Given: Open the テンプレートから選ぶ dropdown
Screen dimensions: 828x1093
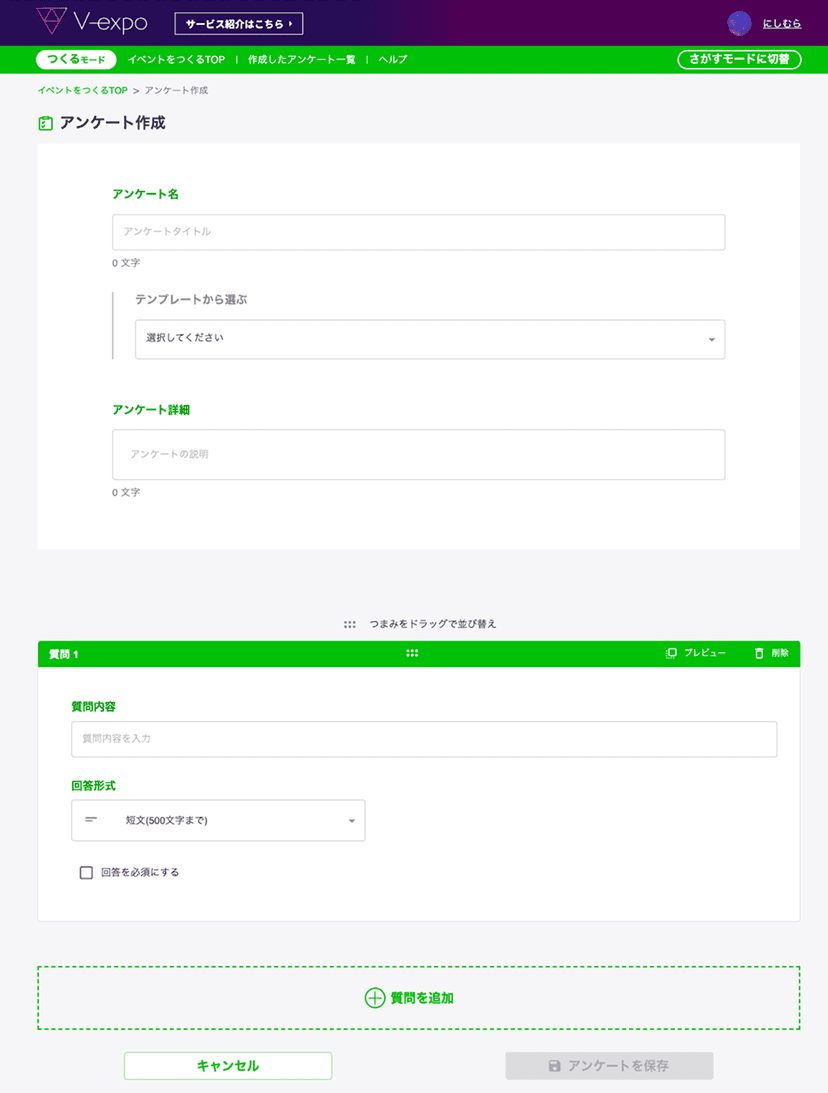Looking at the screenshot, I should point(430,339).
